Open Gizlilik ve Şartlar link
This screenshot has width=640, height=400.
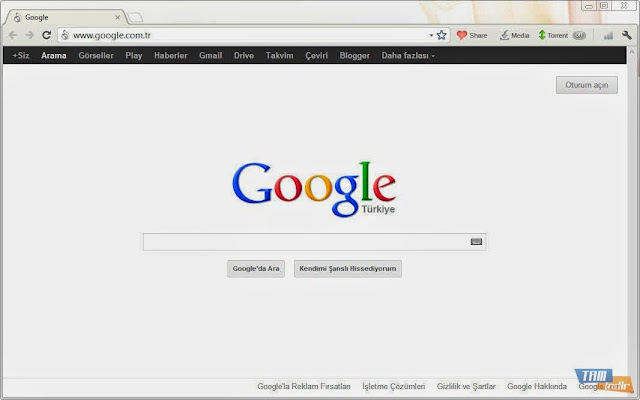[466, 386]
